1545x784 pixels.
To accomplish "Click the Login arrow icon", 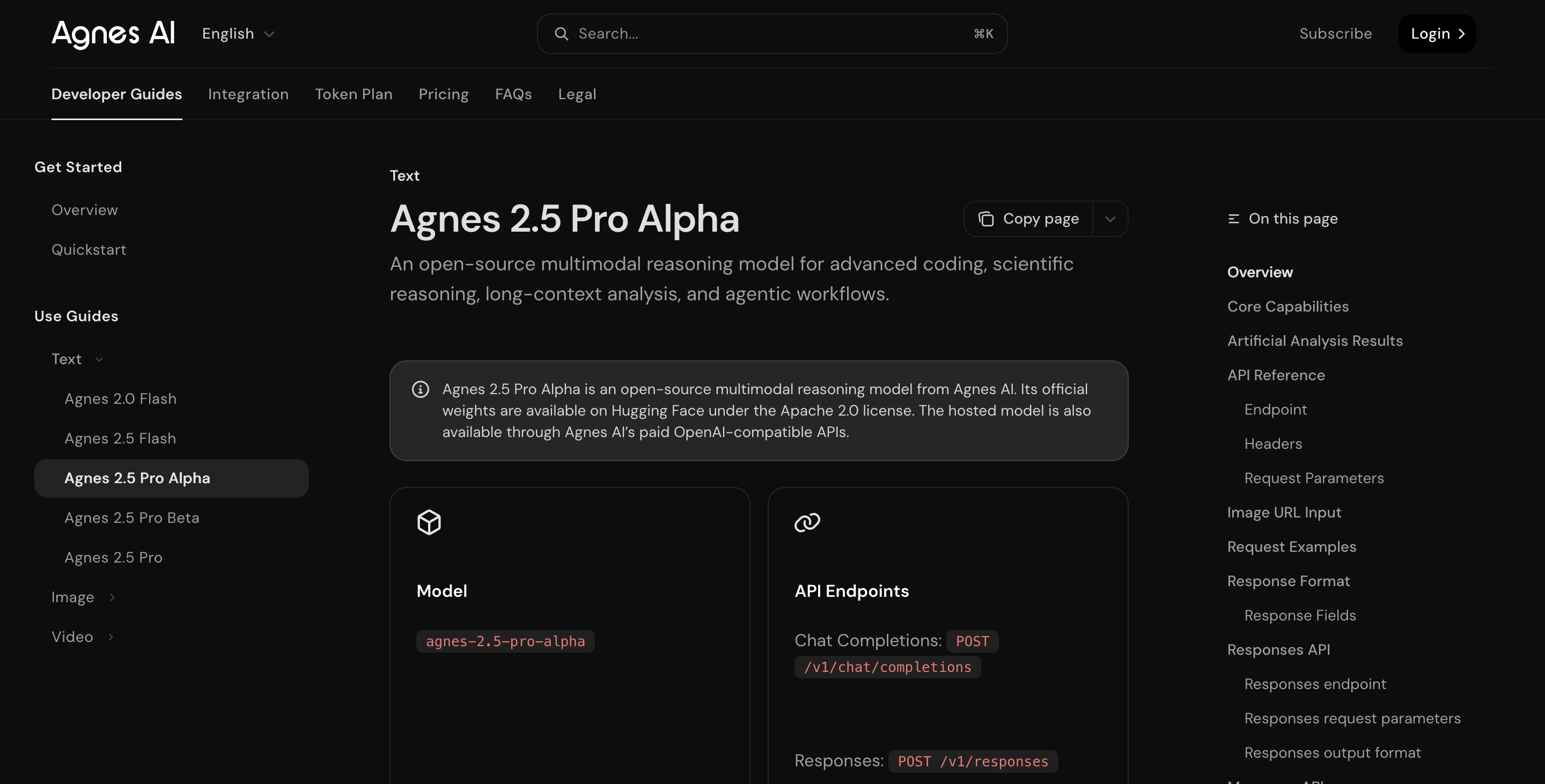I will 1462,34.
